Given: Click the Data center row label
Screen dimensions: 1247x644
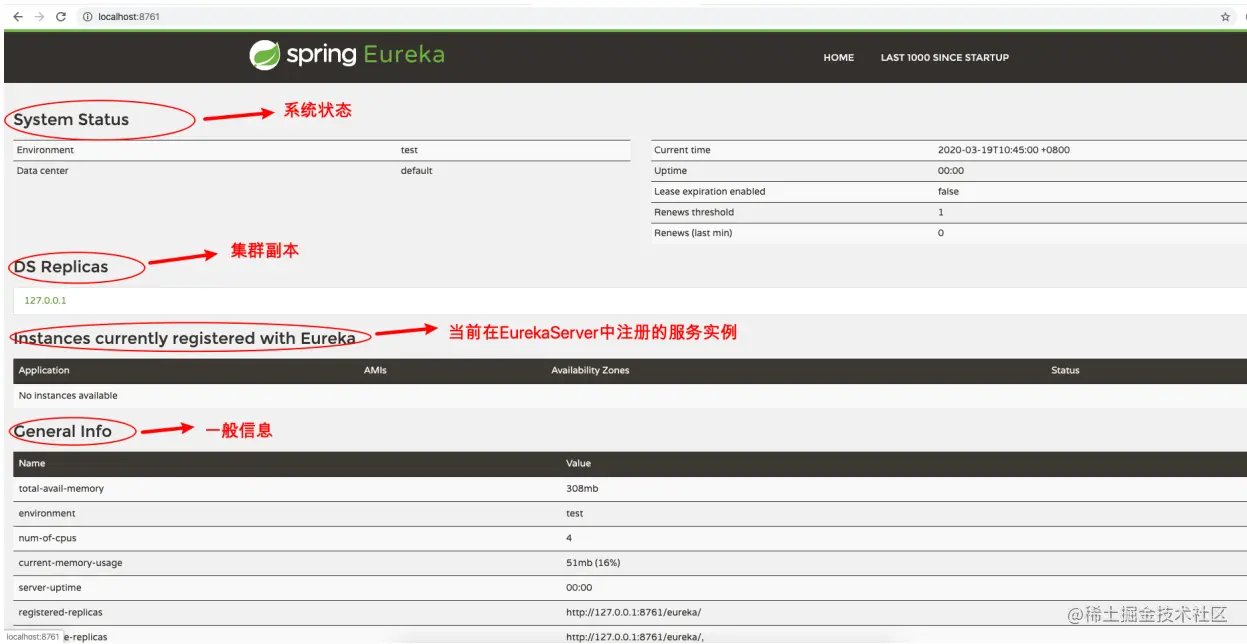Looking at the screenshot, I should tap(42, 171).
